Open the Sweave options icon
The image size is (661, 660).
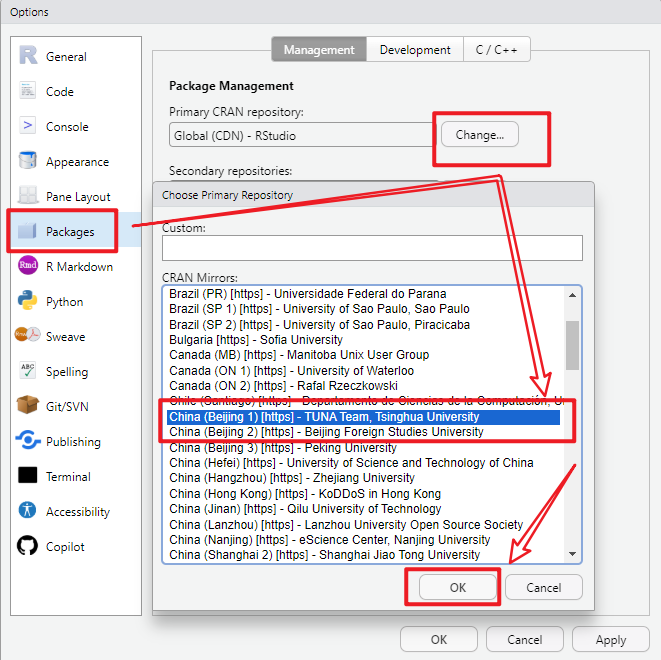28,337
